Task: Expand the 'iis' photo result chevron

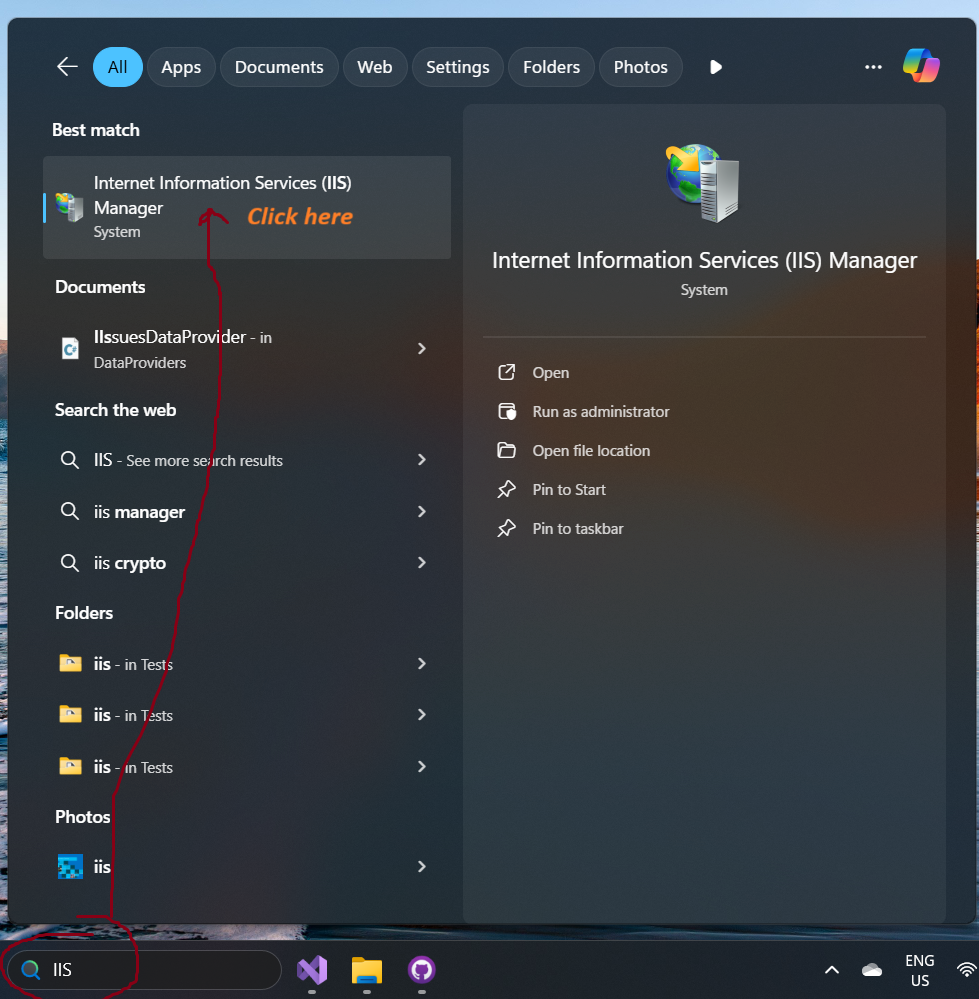Action: [x=421, y=866]
